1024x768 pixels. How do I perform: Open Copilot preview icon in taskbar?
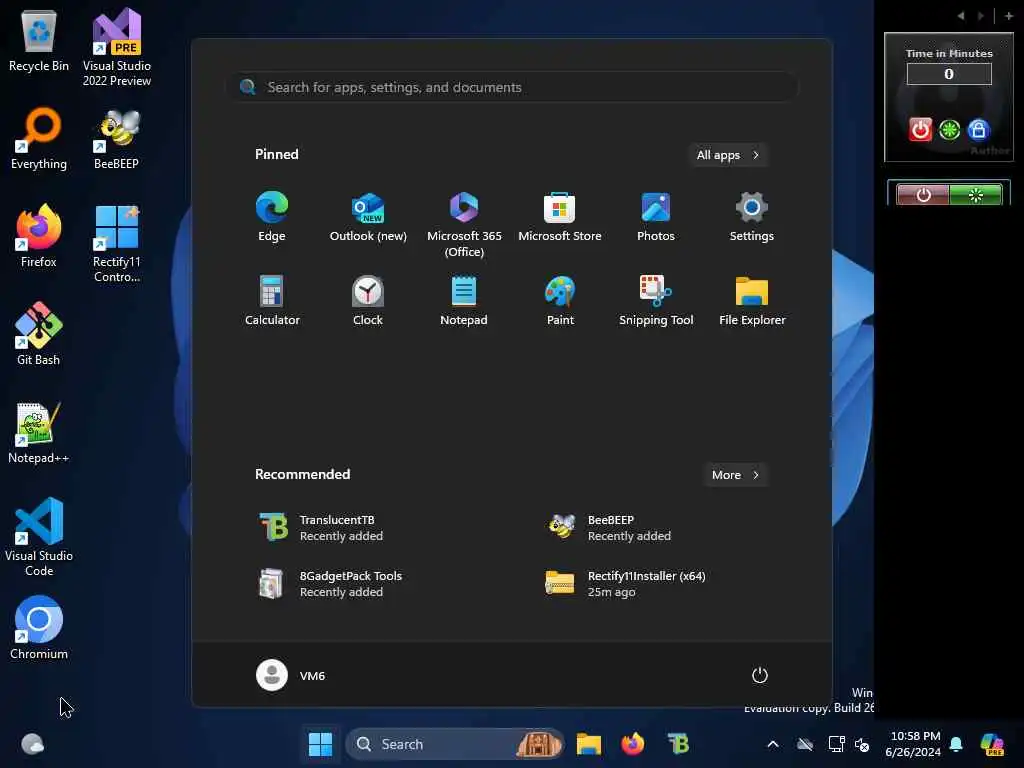tap(992, 744)
